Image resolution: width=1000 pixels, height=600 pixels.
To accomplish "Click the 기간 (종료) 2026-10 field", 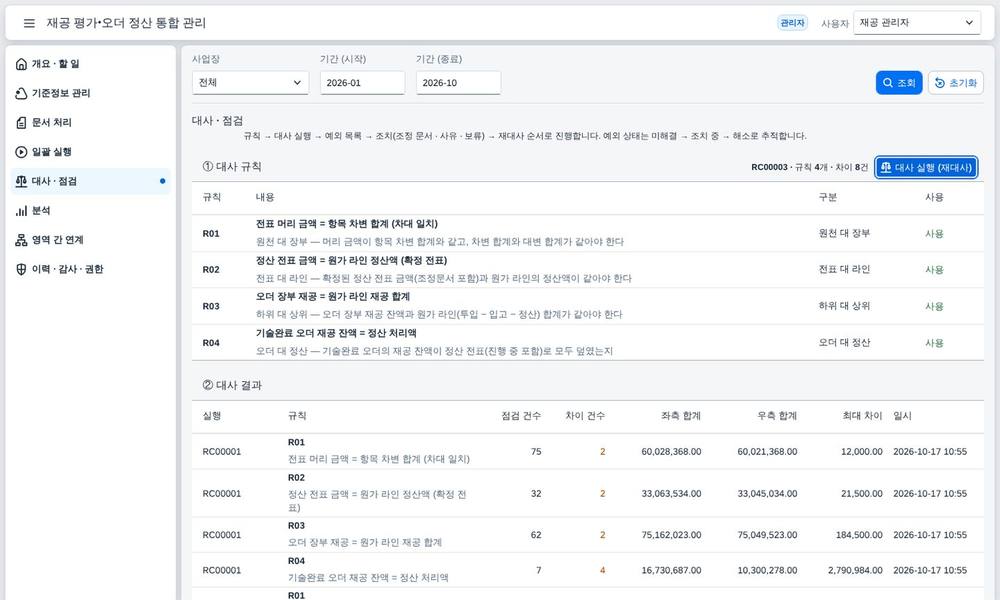I will coord(458,83).
